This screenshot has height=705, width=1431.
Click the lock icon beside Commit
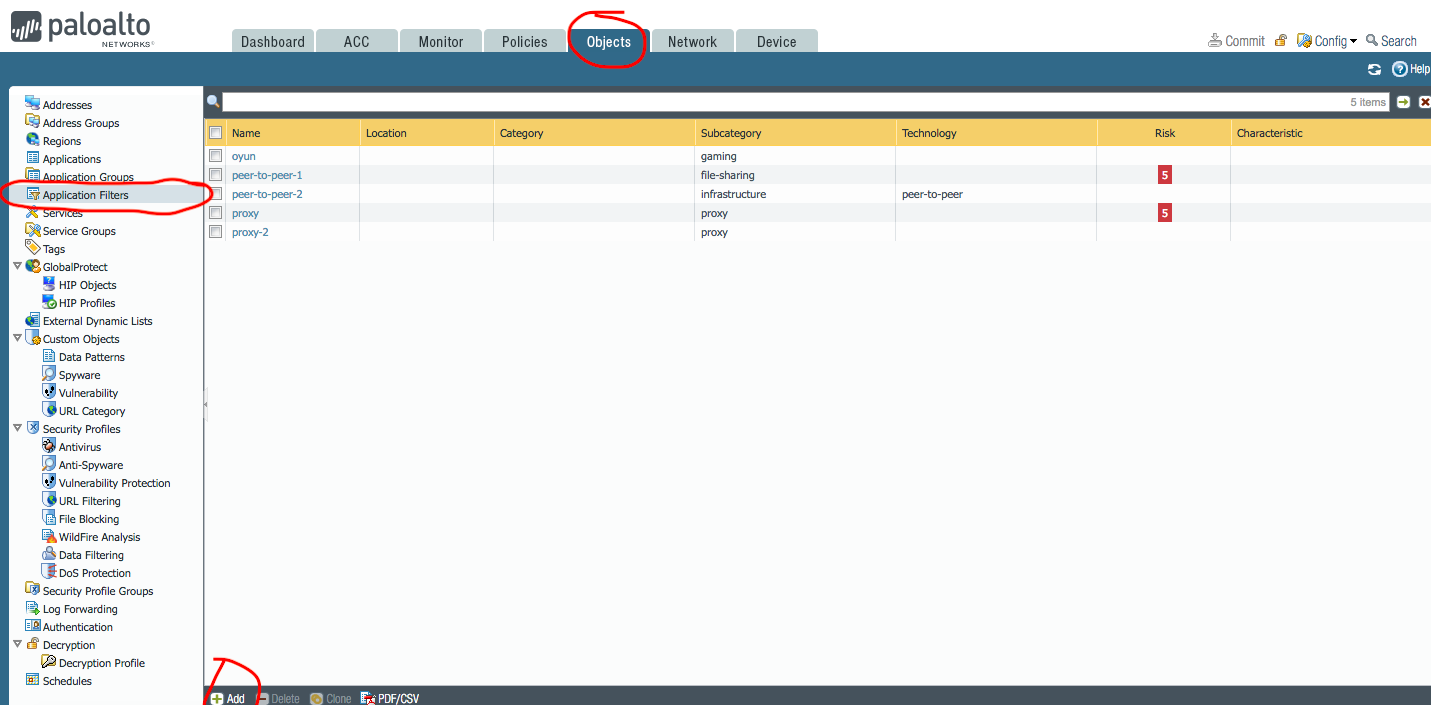coord(1280,40)
